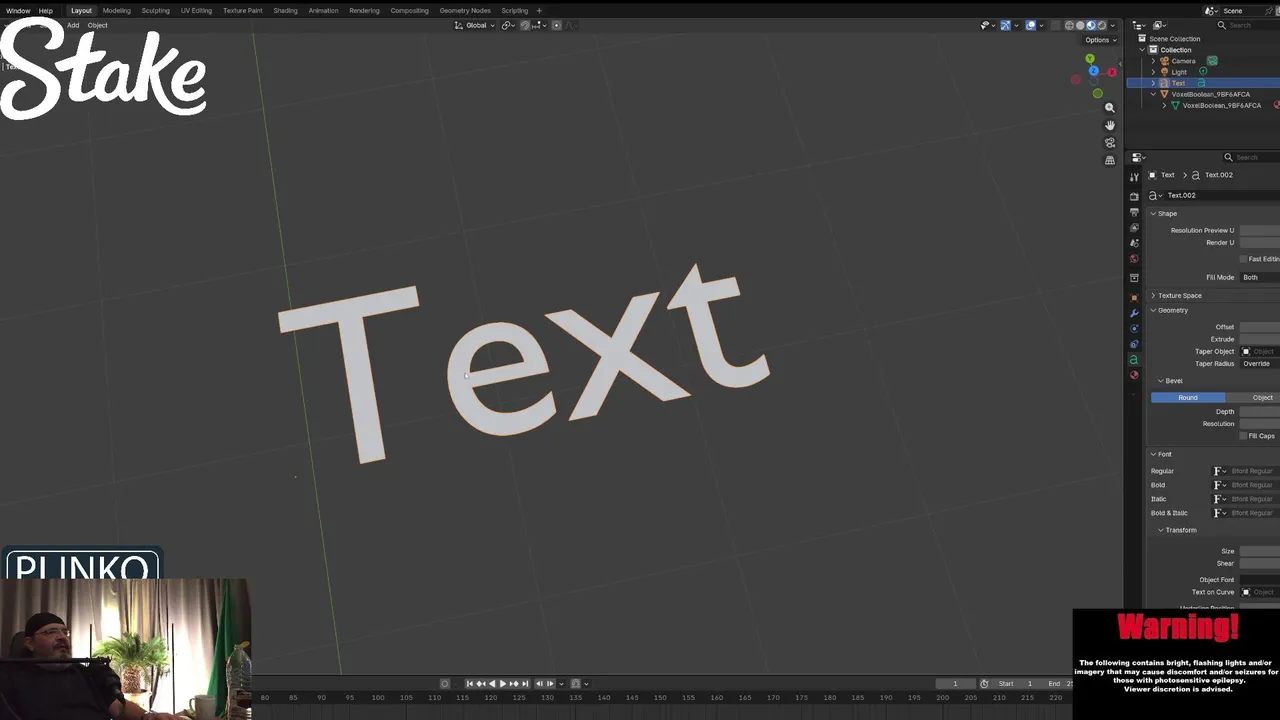Open the Object Data text tab icon

click(x=1134, y=360)
